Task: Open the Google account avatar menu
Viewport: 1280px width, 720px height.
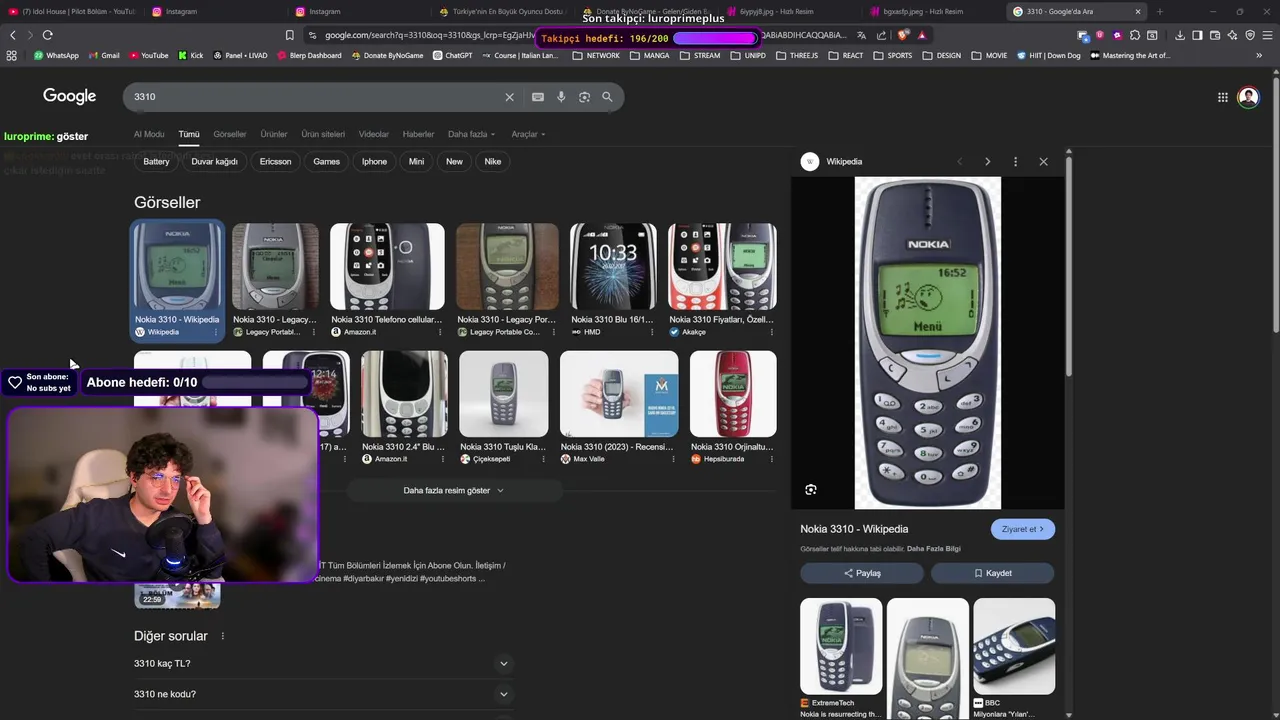Action: [x=1248, y=97]
